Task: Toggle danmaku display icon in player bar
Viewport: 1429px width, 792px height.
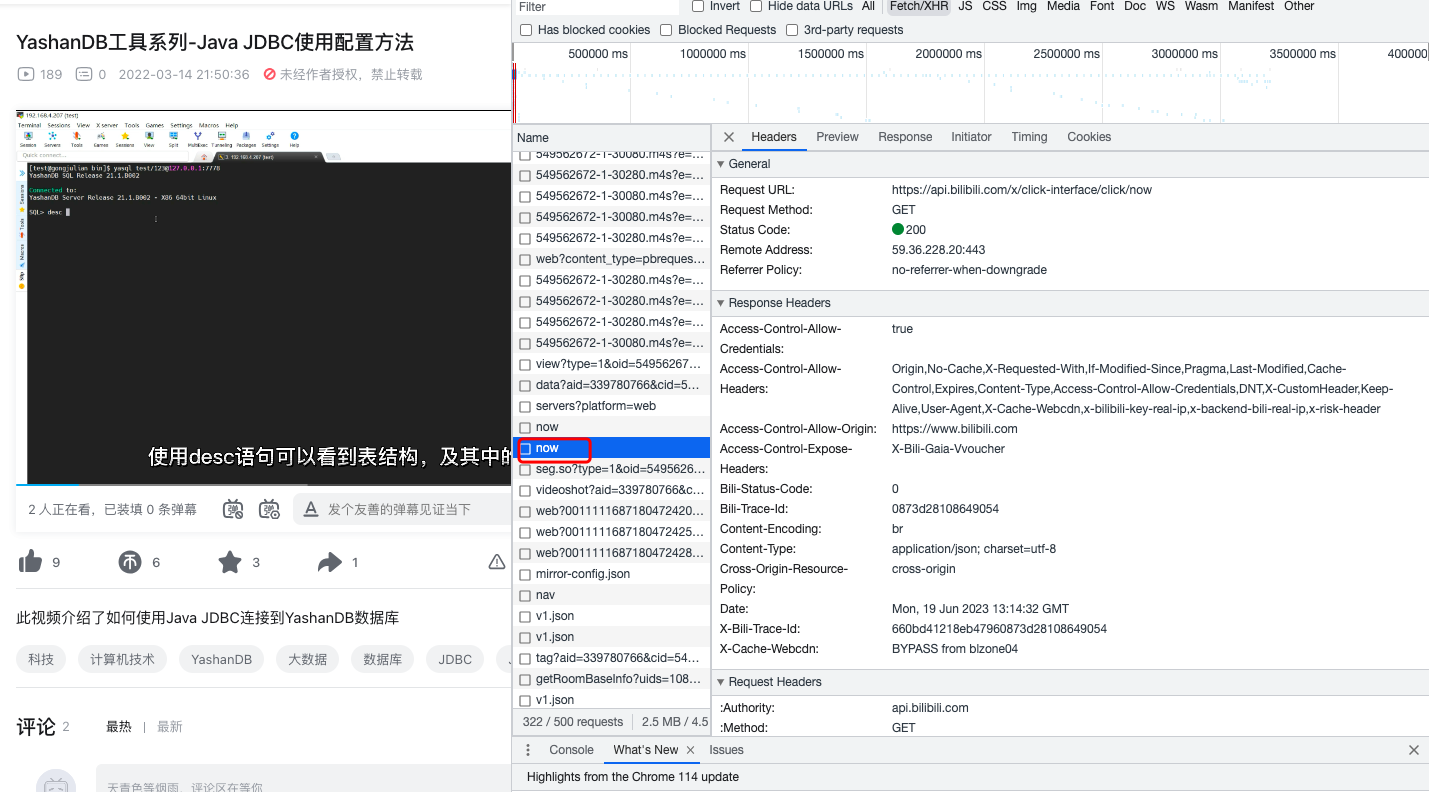Action: pyautogui.click(x=233, y=509)
